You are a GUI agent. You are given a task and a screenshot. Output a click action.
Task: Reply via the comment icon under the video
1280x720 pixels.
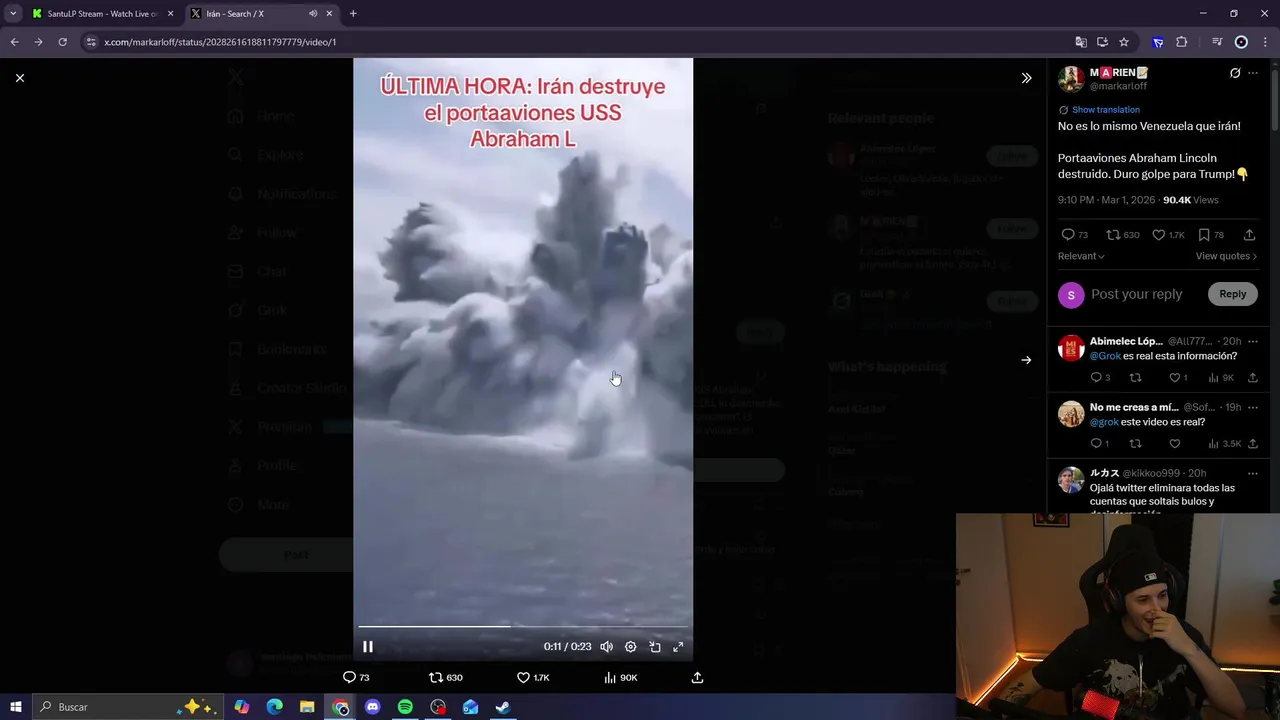click(357, 677)
